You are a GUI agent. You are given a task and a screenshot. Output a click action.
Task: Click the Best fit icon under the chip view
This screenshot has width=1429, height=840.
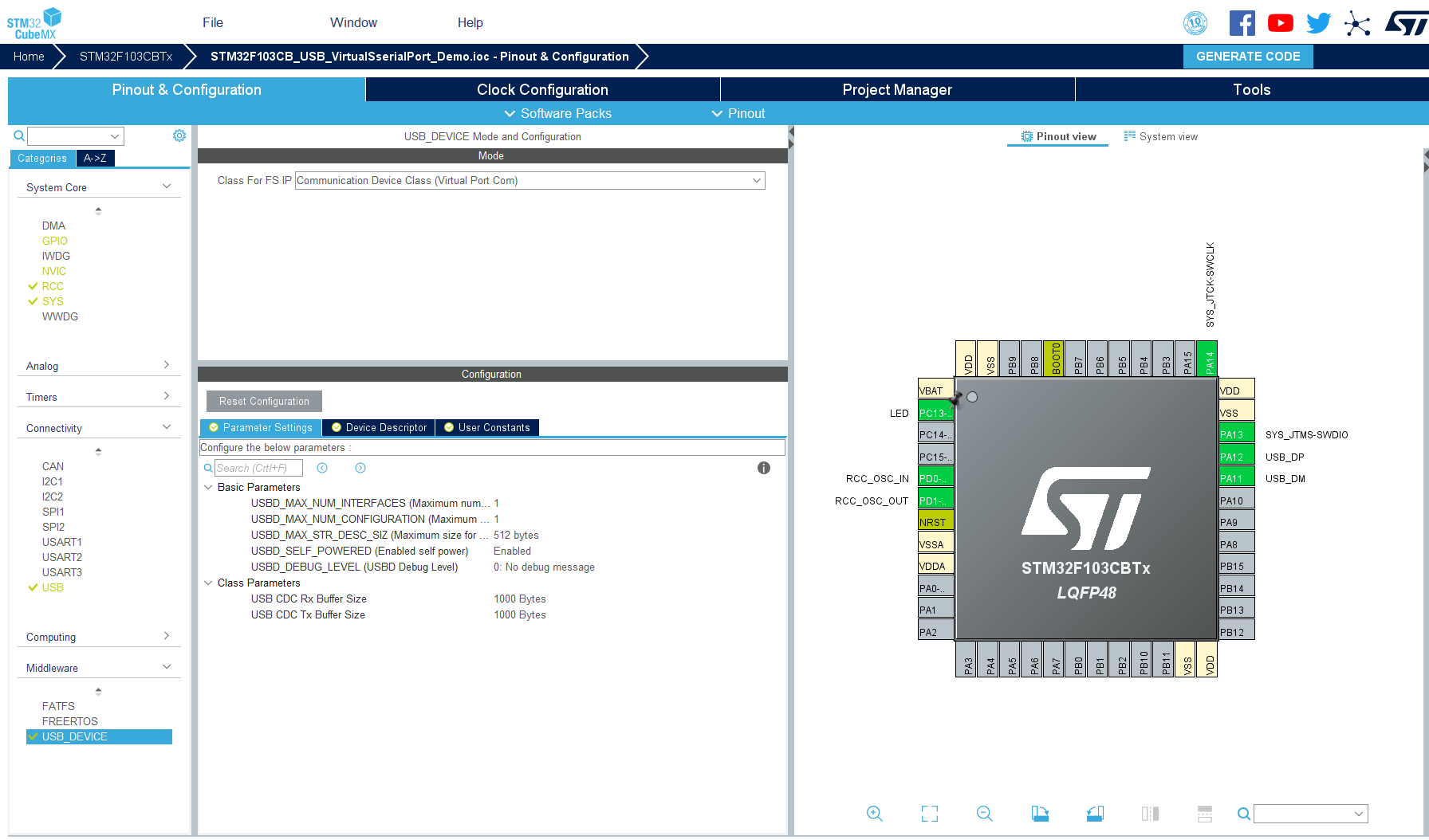(x=929, y=814)
